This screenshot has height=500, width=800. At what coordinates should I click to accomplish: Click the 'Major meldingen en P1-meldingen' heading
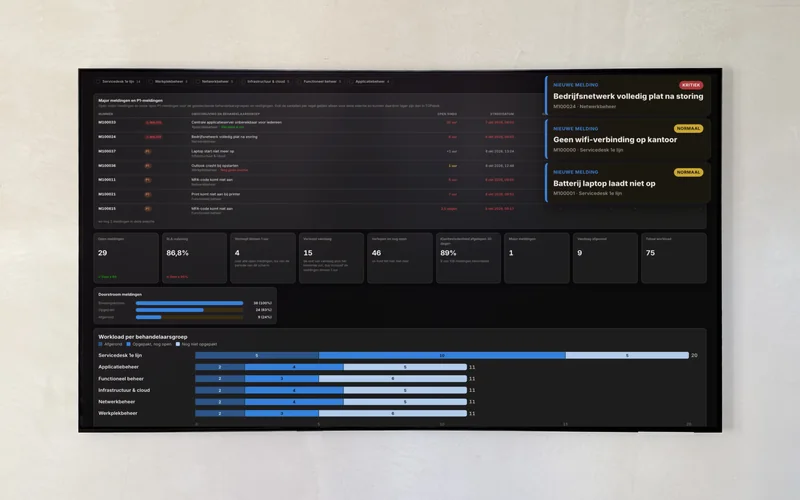click(131, 101)
